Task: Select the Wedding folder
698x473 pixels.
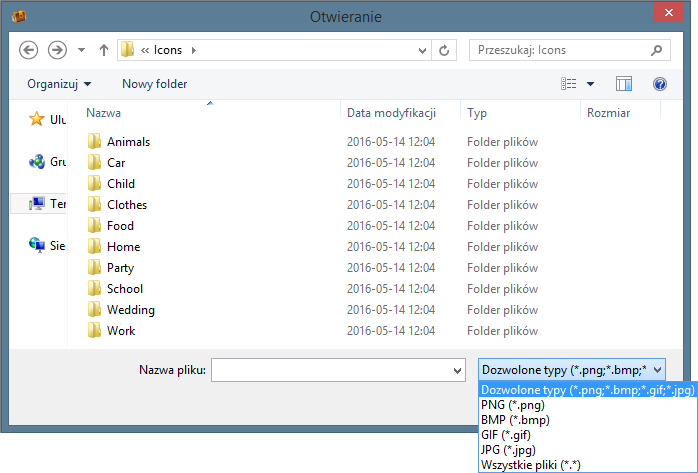Action: point(130,310)
